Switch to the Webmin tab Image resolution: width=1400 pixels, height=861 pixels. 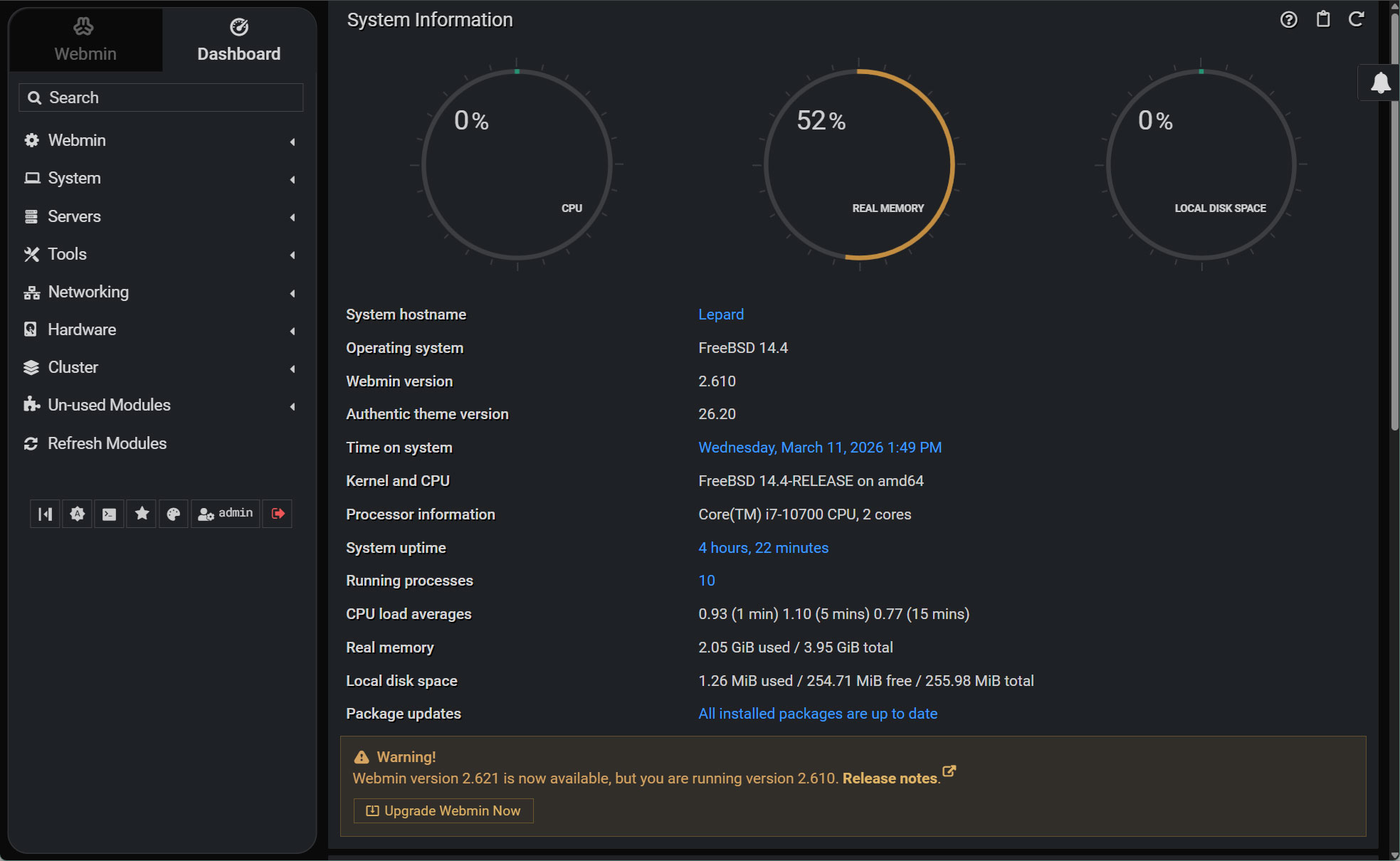[x=85, y=40]
